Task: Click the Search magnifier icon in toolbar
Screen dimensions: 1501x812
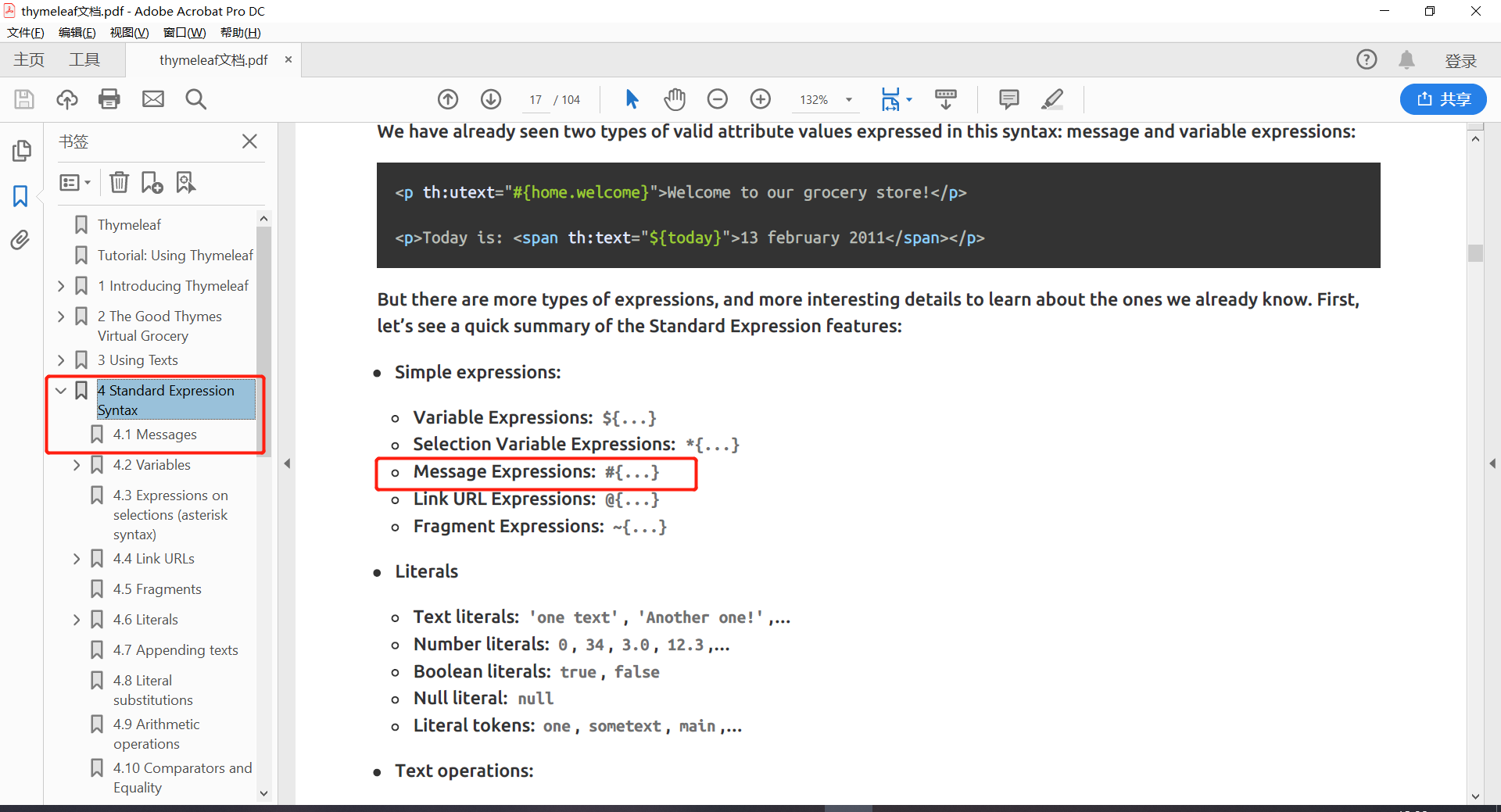Action: (x=195, y=99)
